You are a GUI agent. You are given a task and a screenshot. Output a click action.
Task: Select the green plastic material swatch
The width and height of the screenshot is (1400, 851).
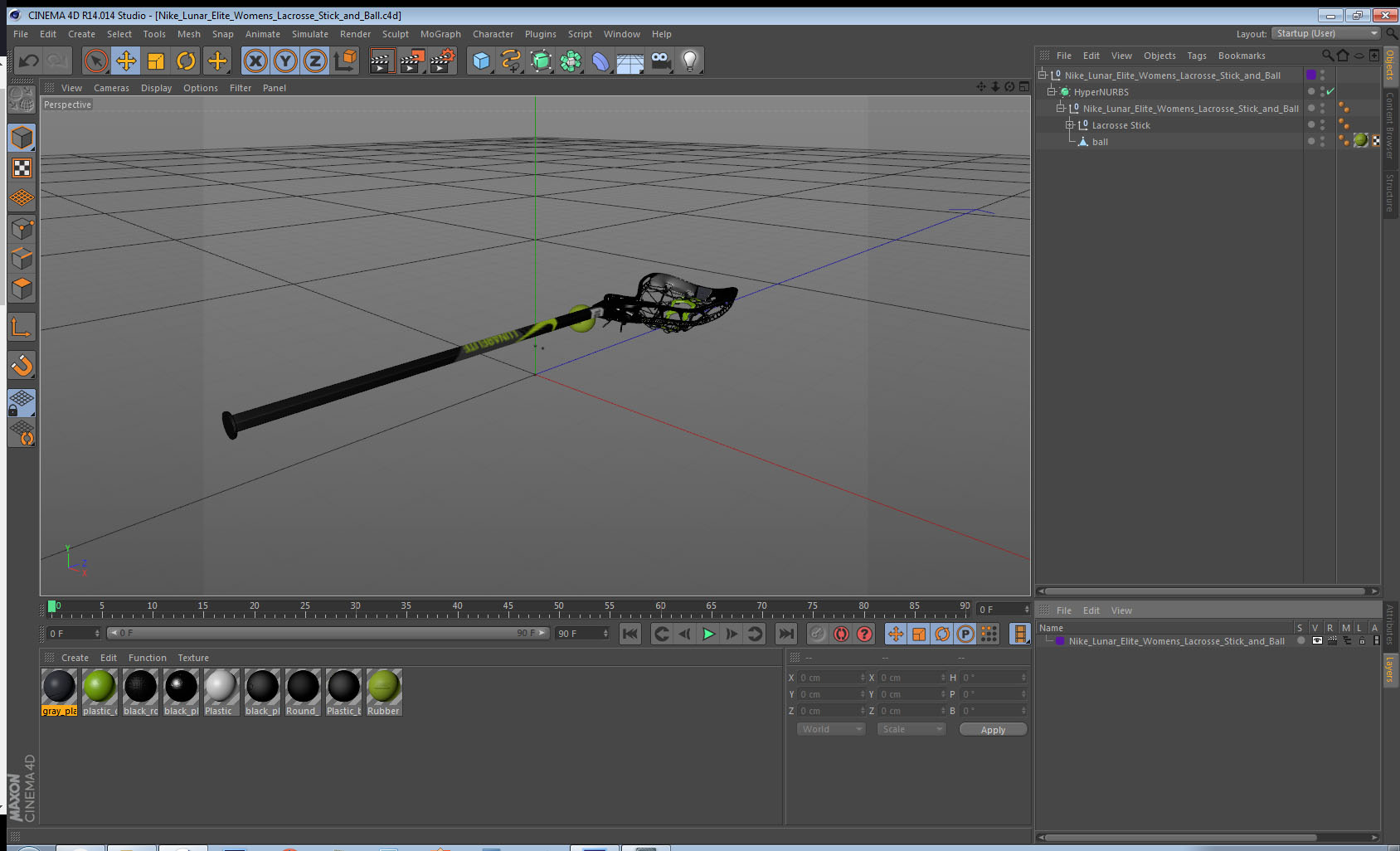point(100,692)
